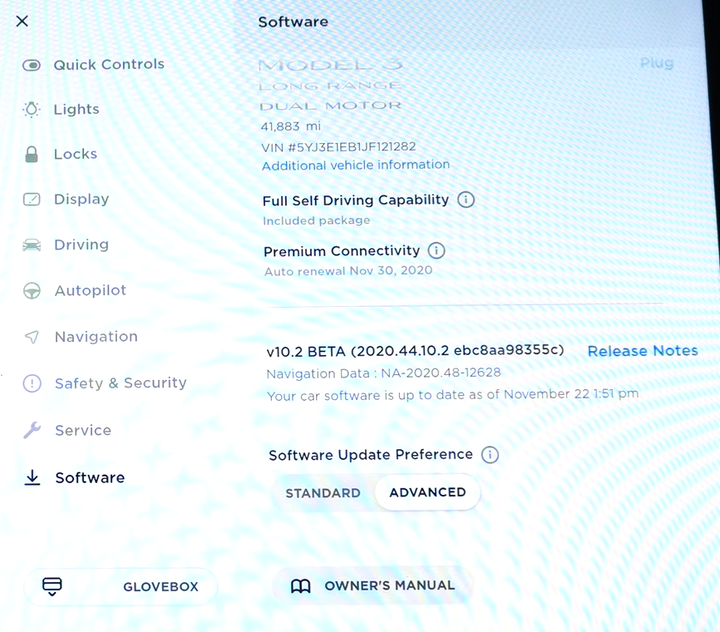
Task: Open the Locks menu label
Action: [x=75, y=154]
